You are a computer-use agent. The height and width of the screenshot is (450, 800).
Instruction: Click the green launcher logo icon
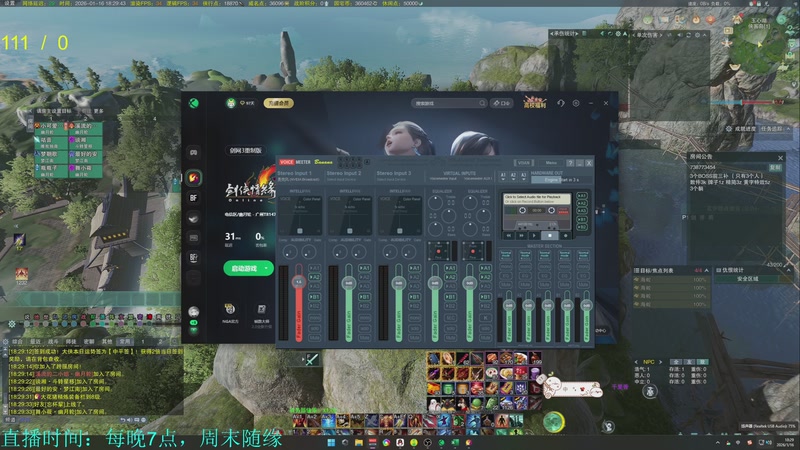(x=194, y=103)
